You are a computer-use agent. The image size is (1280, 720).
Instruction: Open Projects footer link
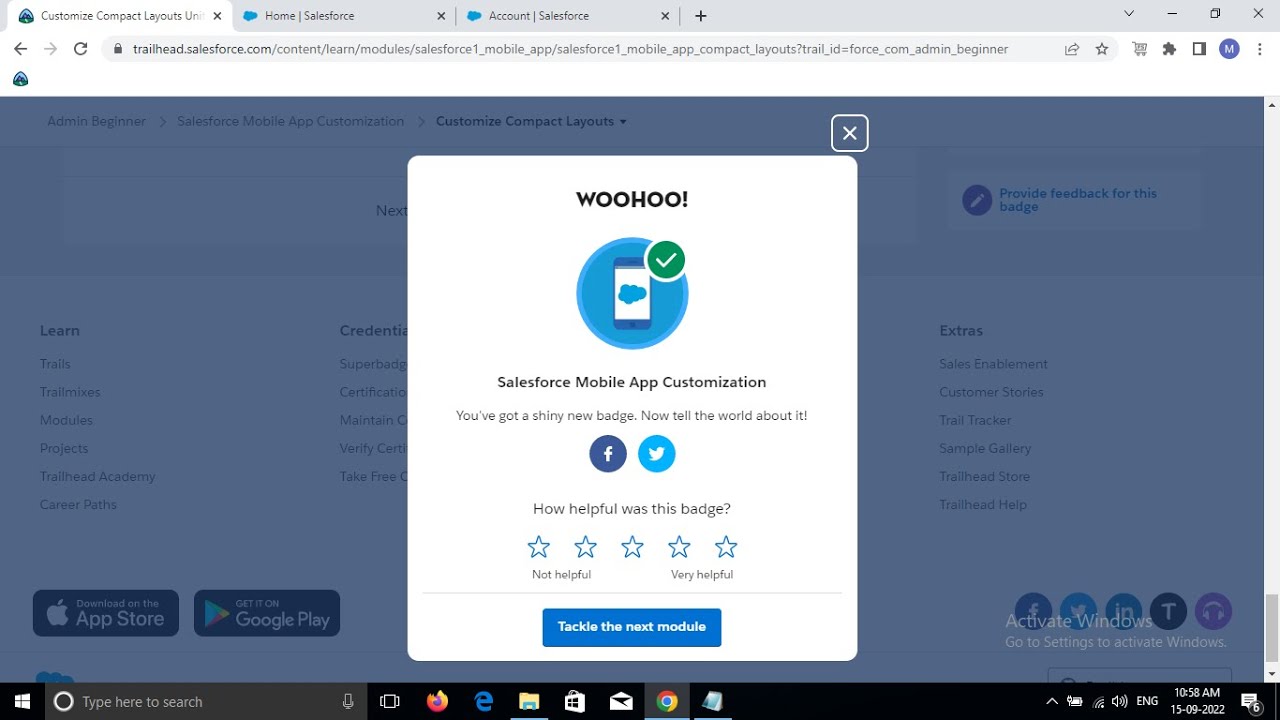[x=64, y=448]
